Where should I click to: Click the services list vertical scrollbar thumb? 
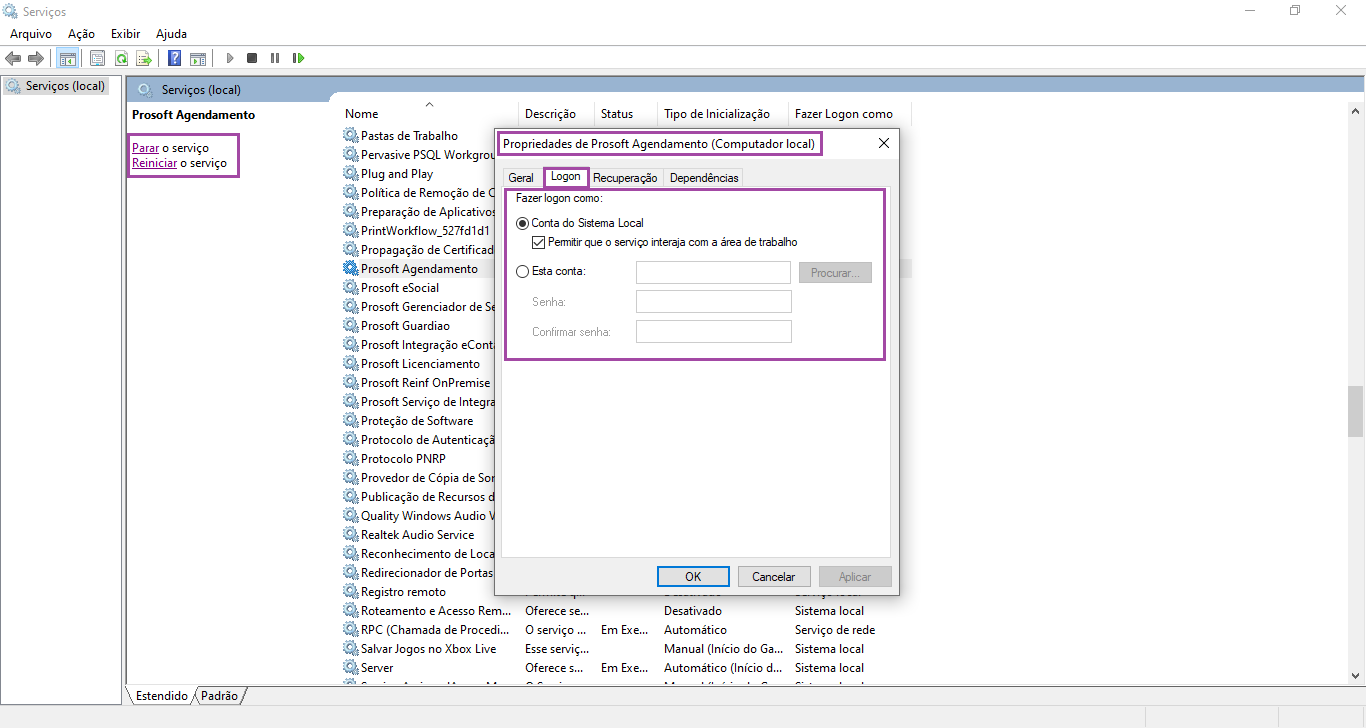(x=1356, y=411)
